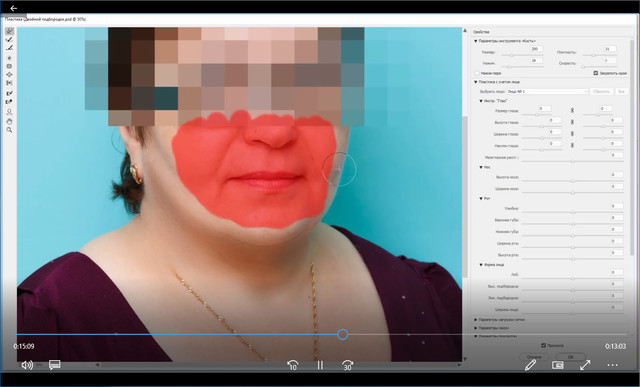Switch to mini view mode

[x=558, y=365]
